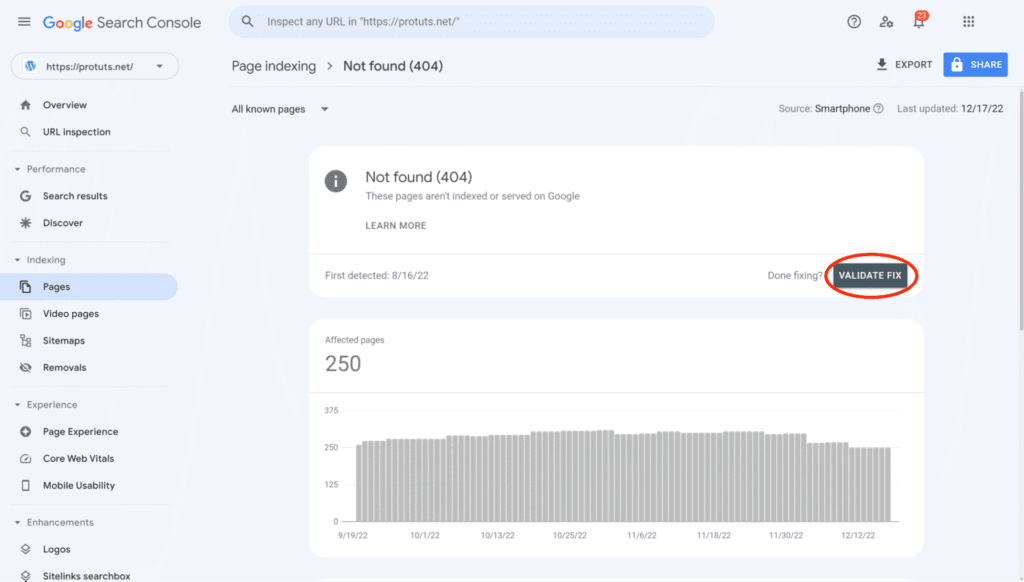Select URL inspection in sidebar
Screen dimensions: 1024x582
coord(76,132)
